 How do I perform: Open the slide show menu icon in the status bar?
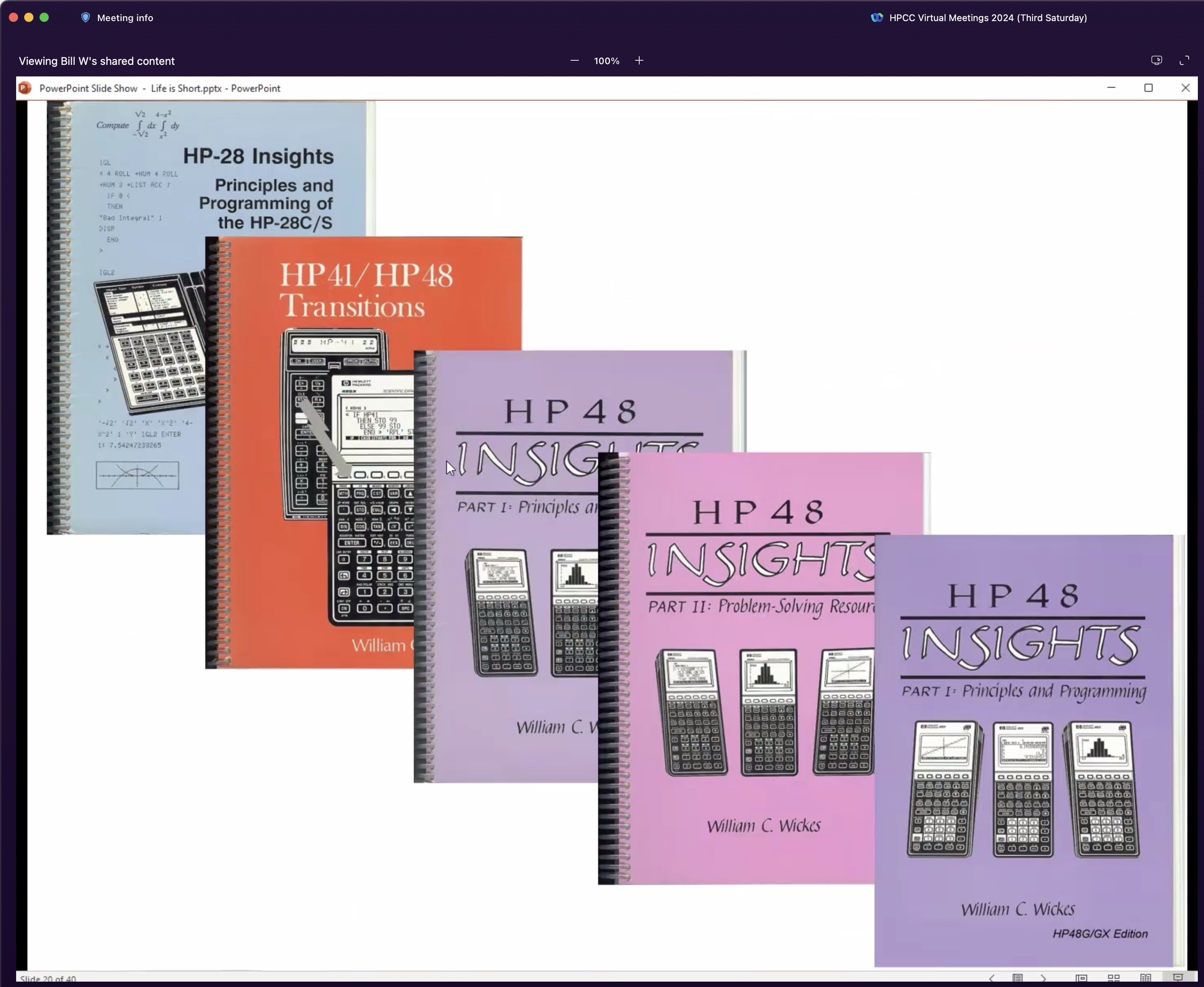pos(1017,979)
